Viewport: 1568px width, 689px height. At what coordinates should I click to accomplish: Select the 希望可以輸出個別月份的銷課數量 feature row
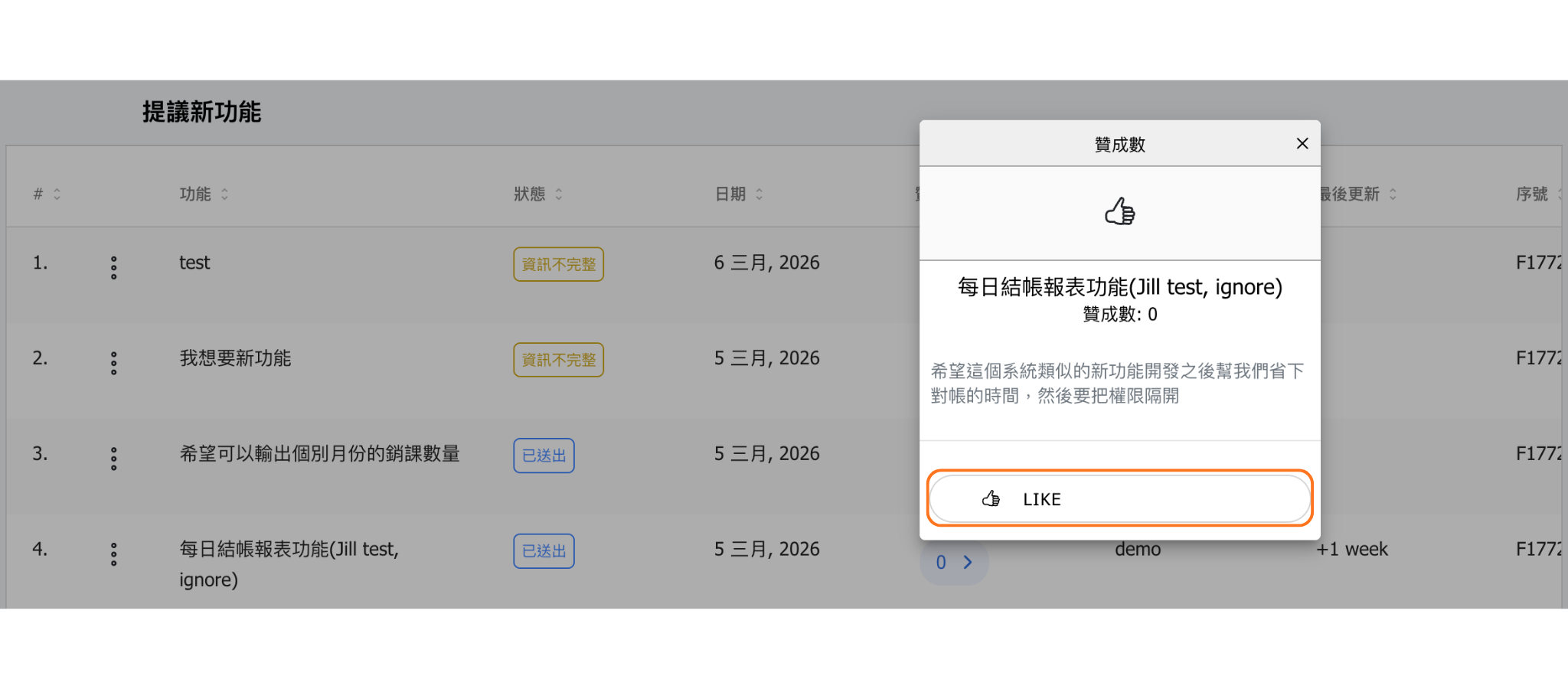[x=319, y=454]
